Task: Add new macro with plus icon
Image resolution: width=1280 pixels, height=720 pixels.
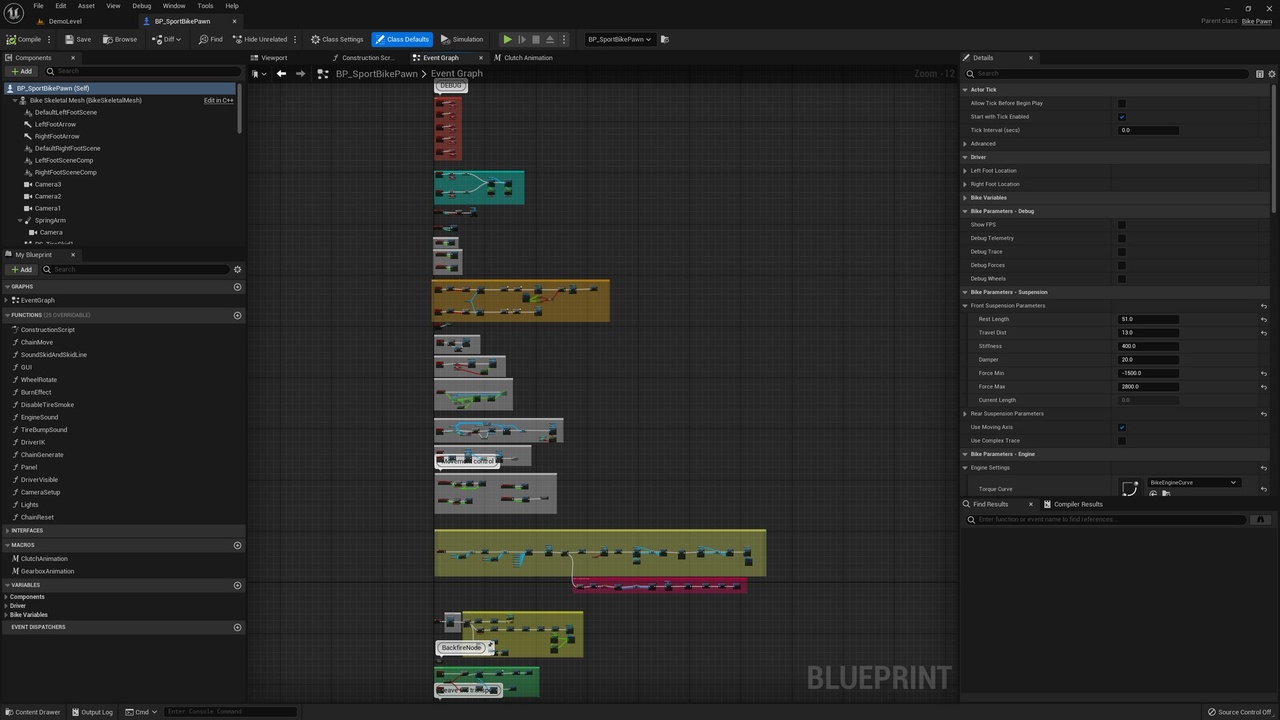Action: tap(237, 545)
